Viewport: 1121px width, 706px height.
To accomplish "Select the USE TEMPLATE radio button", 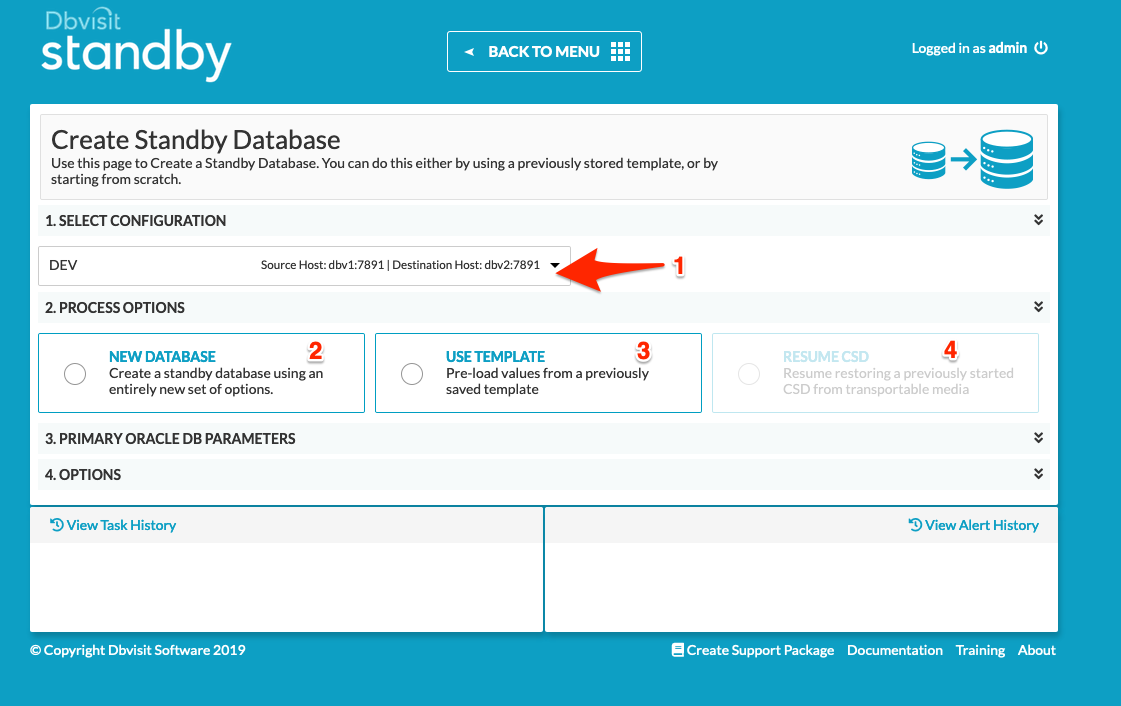I will (412, 373).
